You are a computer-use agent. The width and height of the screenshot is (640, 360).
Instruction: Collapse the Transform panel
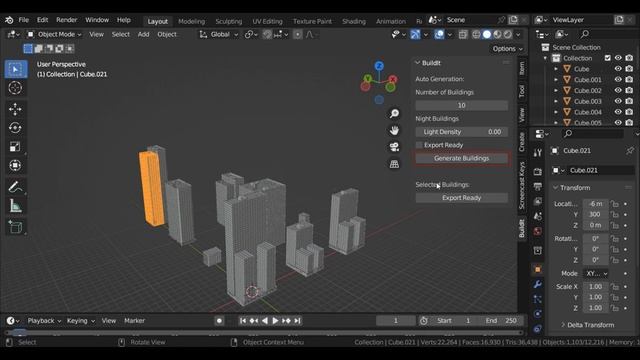(x=556, y=188)
